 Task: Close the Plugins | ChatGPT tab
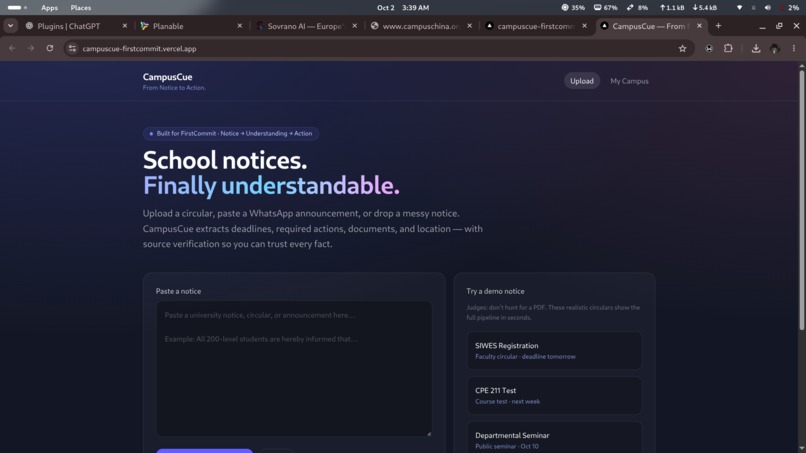[x=124, y=26]
